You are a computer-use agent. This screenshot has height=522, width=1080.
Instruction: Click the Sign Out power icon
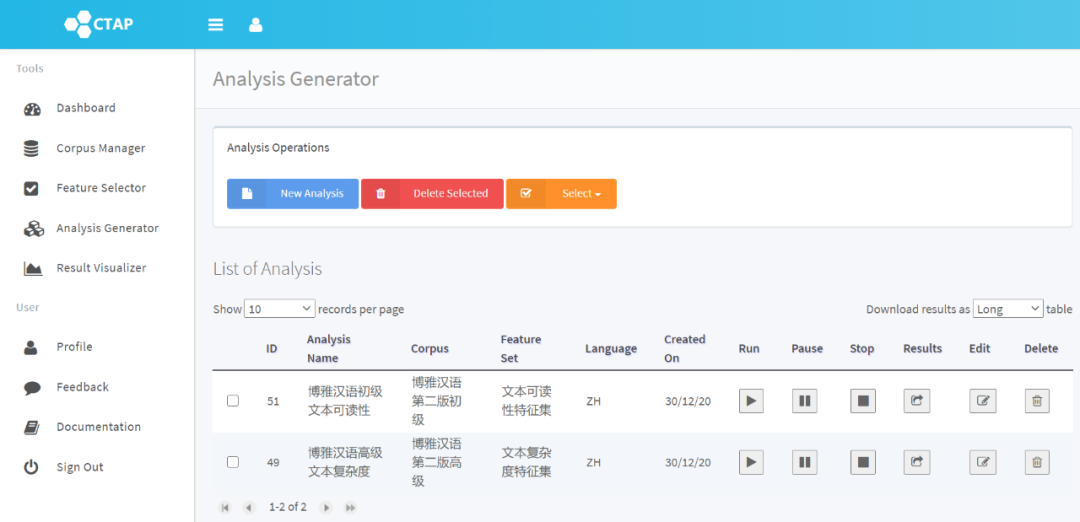click(x=31, y=468)
